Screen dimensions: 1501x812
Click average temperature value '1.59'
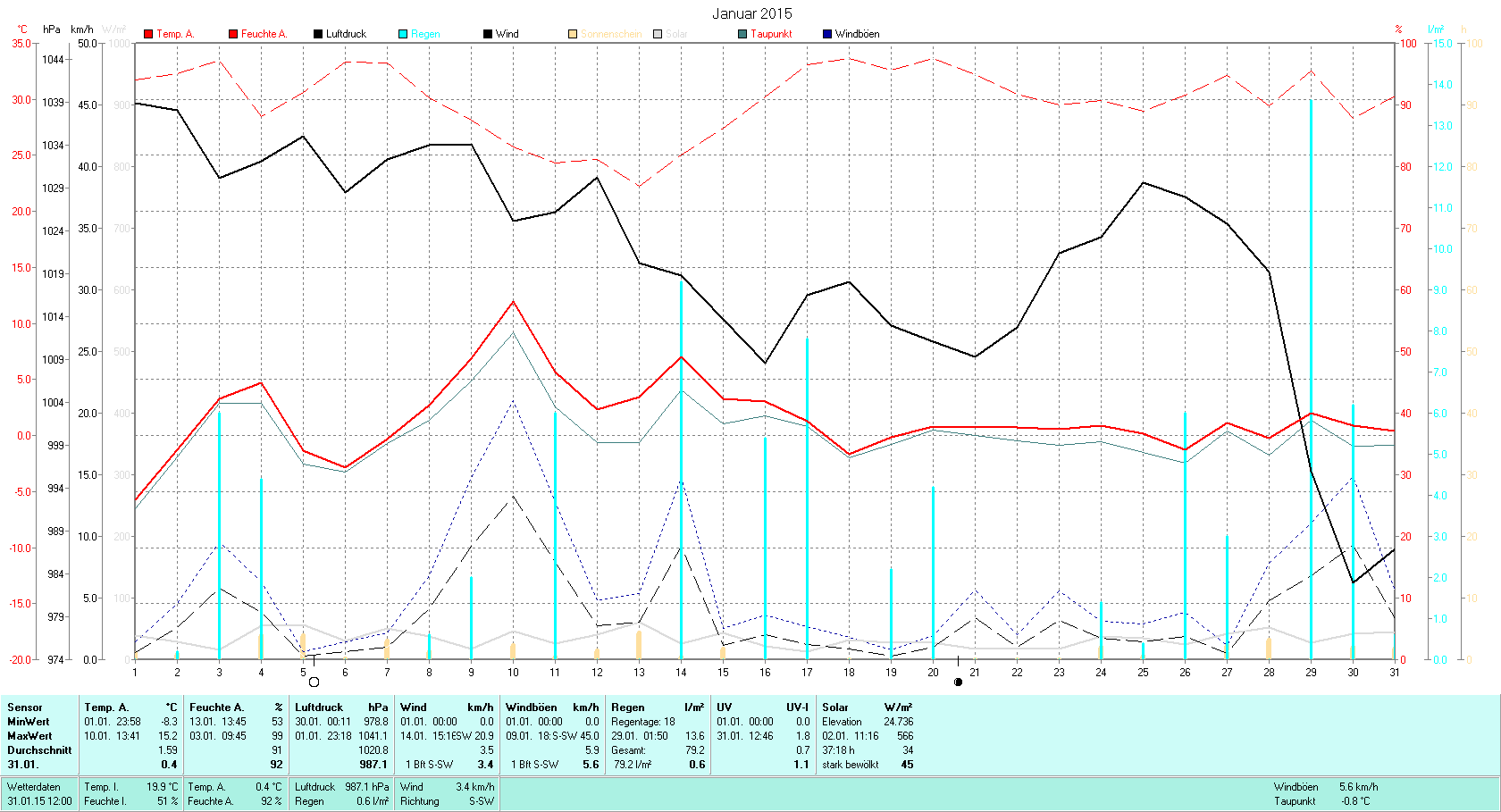[x=168, y=750]
